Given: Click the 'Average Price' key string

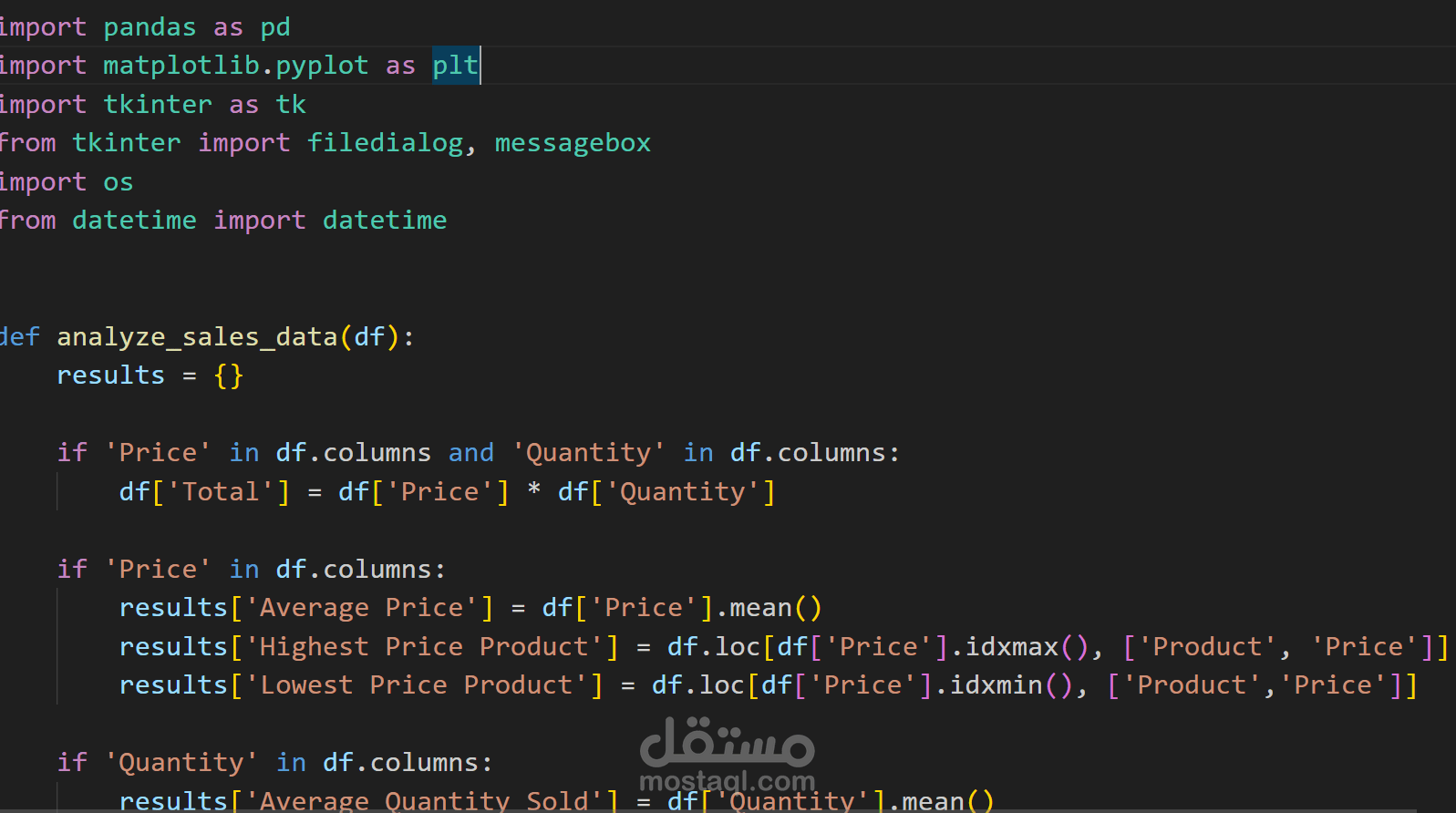Looking at the screenshot, I should tap(362, 608).
